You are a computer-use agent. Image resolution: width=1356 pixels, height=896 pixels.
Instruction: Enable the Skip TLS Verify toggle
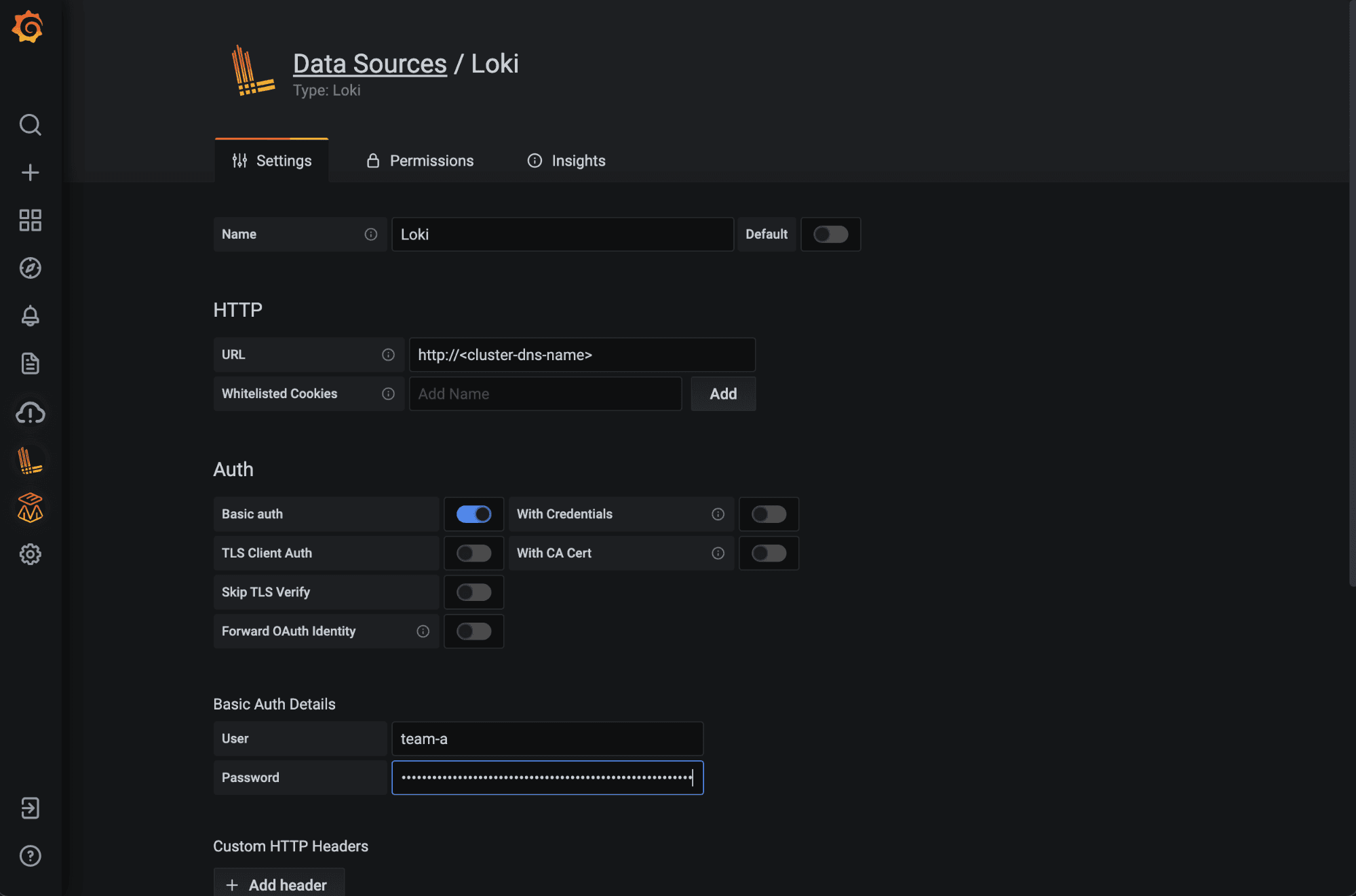pyautogui.click(x=473, y=592)
